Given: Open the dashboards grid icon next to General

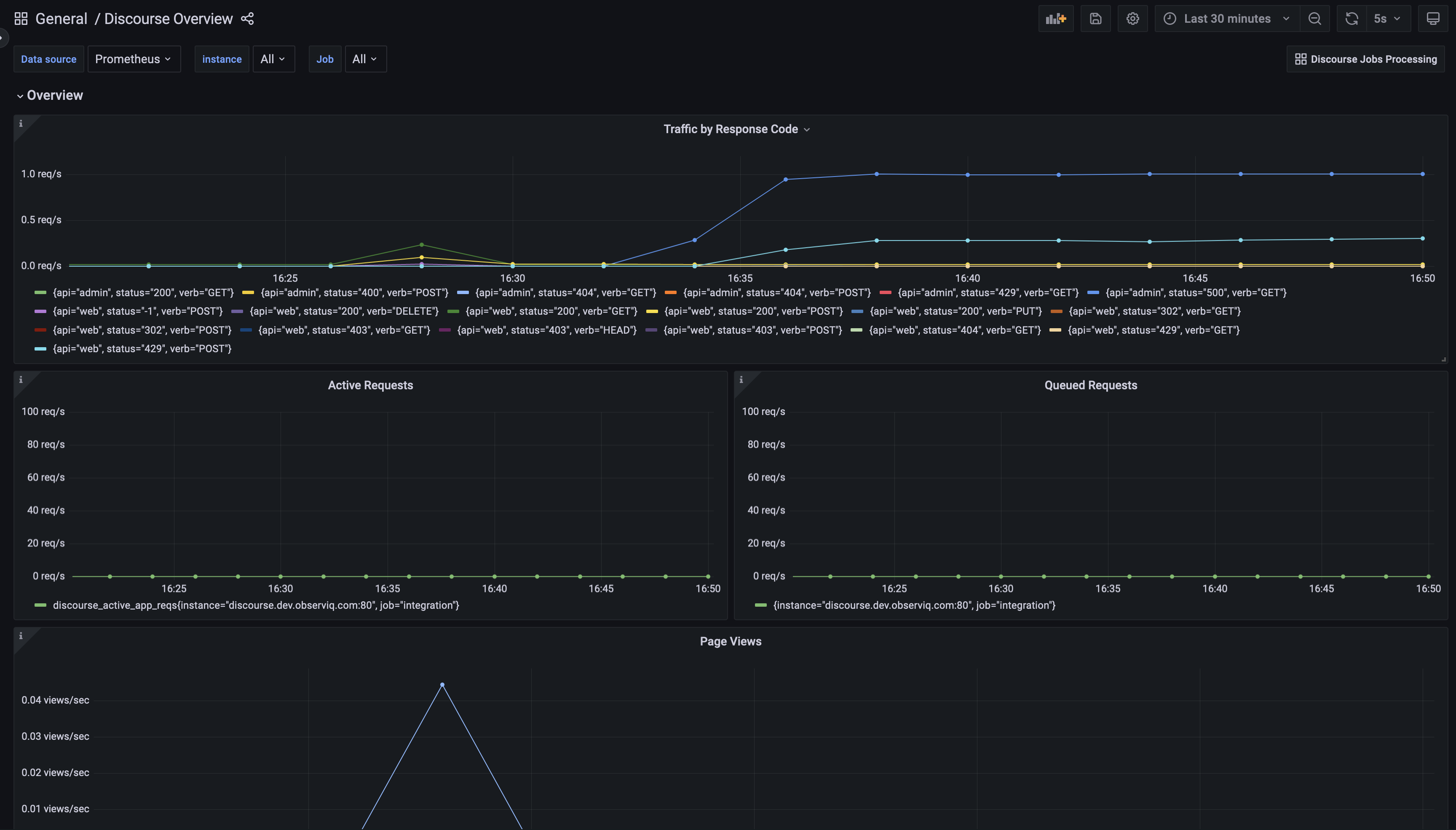Looking at the screenshot, I should point(21,18).
